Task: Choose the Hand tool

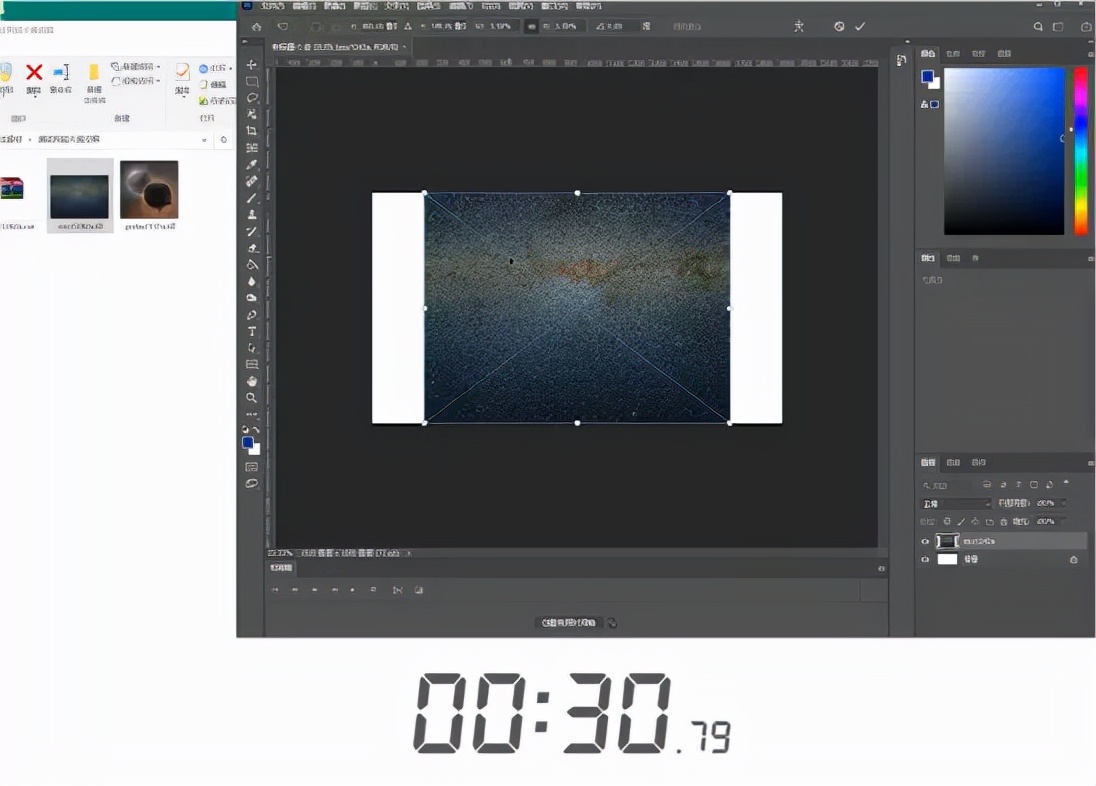Action: click(x=252, y=381)
